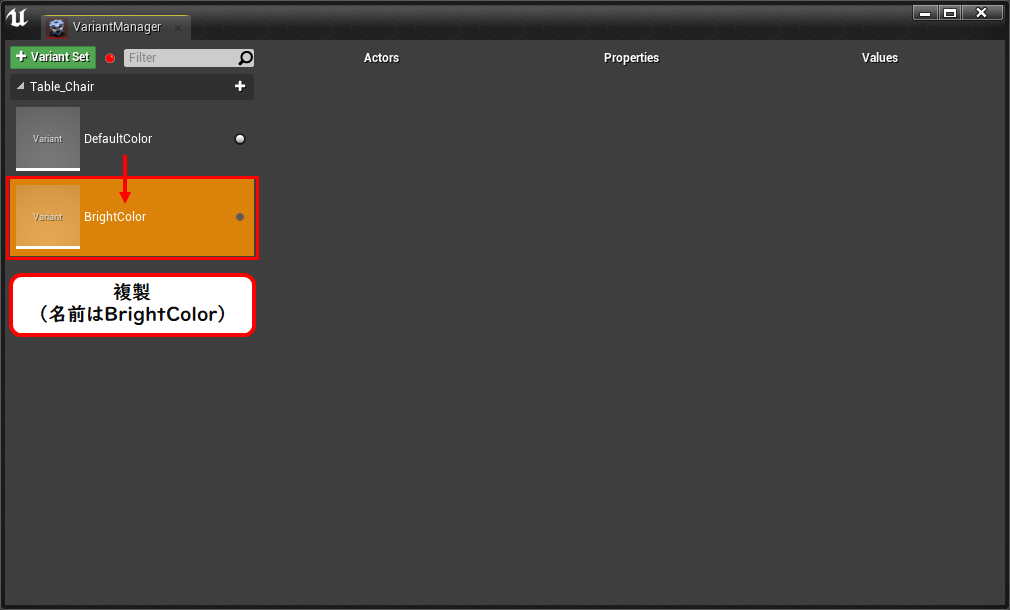
Task: Select the Table_Chair variant set row
Action: point(132,86)
